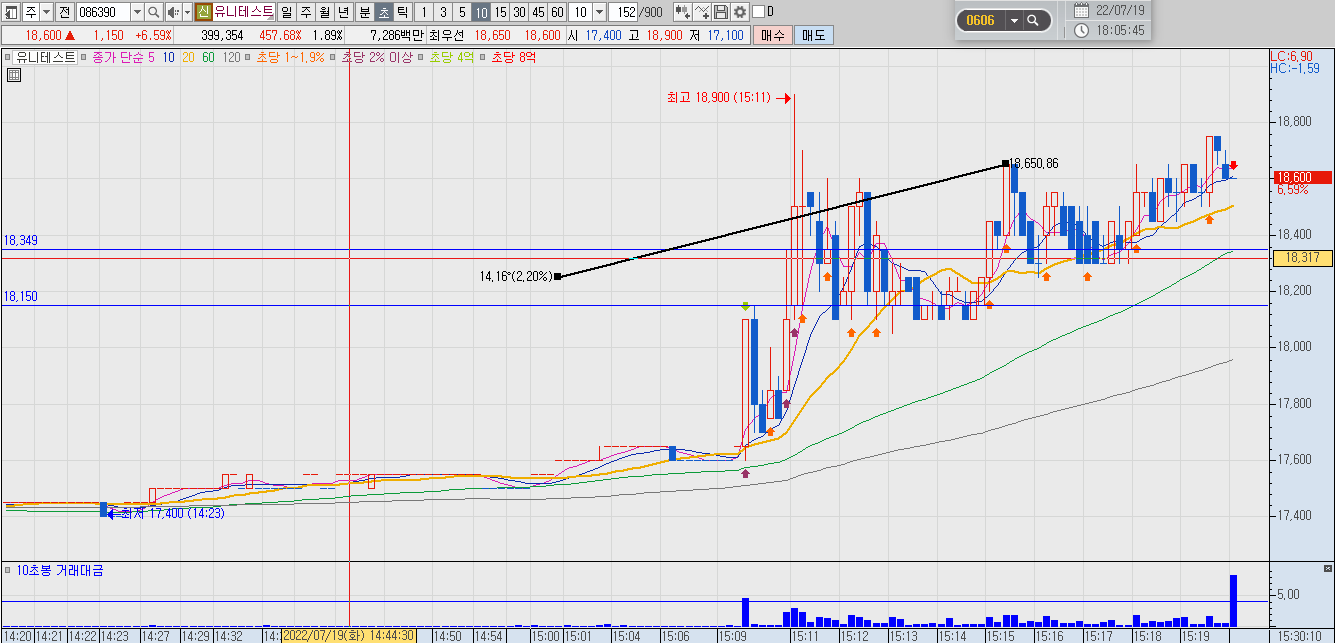Click the 초당 4억 legend label
This screenshot has width=1335, height=643.
pyautogui.click(x=452, y=57)
